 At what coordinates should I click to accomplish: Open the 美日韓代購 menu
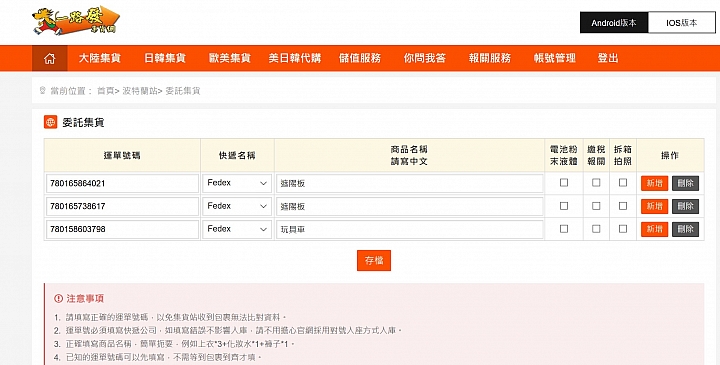[295, 58]
